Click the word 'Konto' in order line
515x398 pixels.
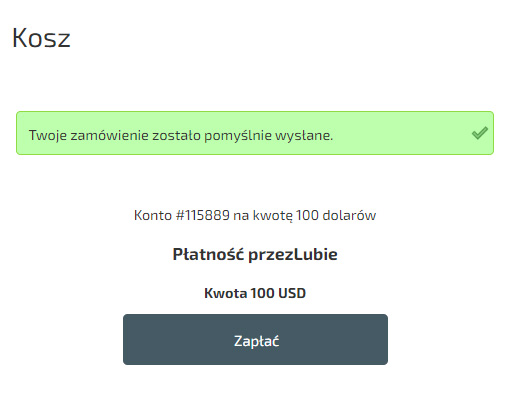[153, 215]
